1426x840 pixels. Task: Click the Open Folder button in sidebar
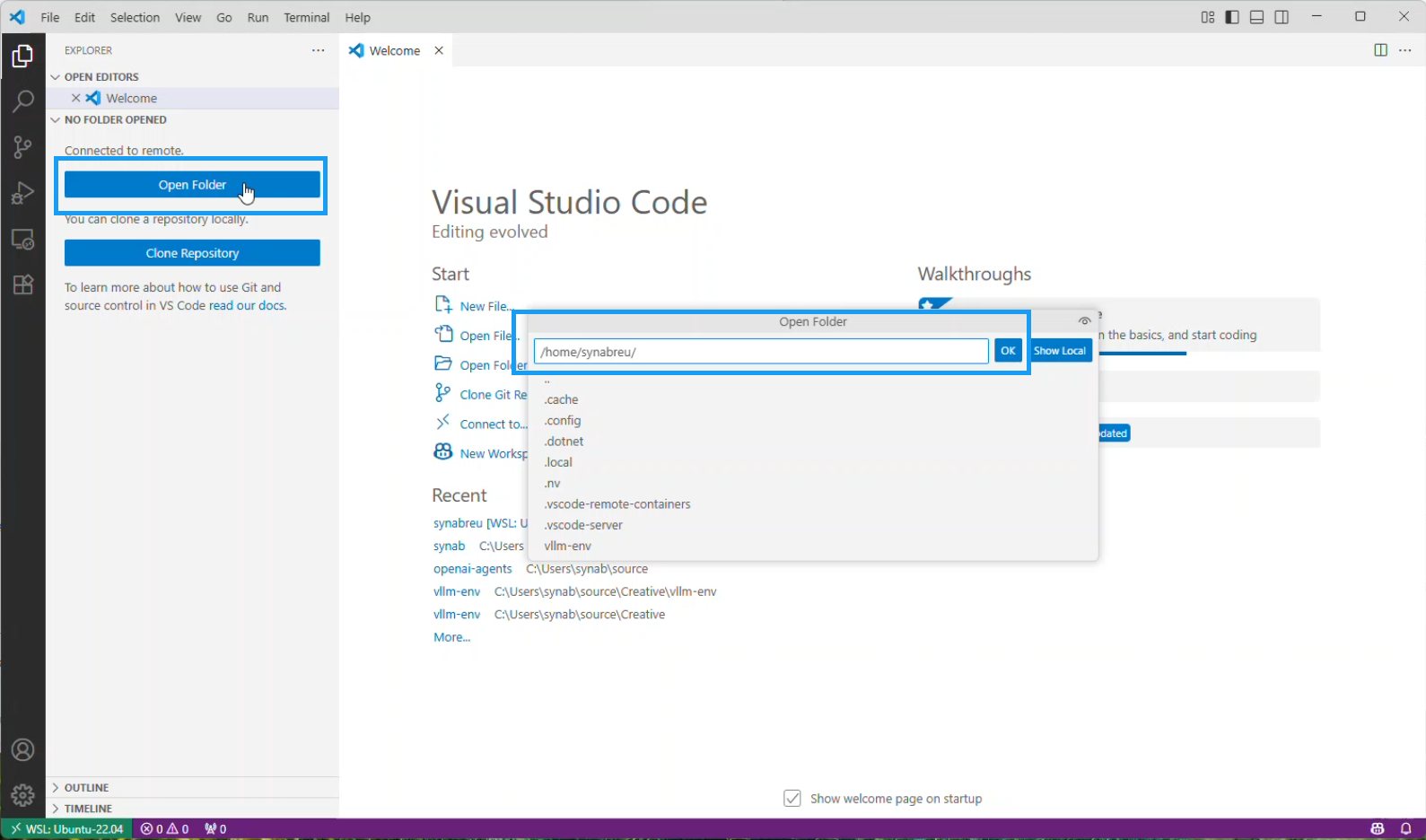coord(192,185)
